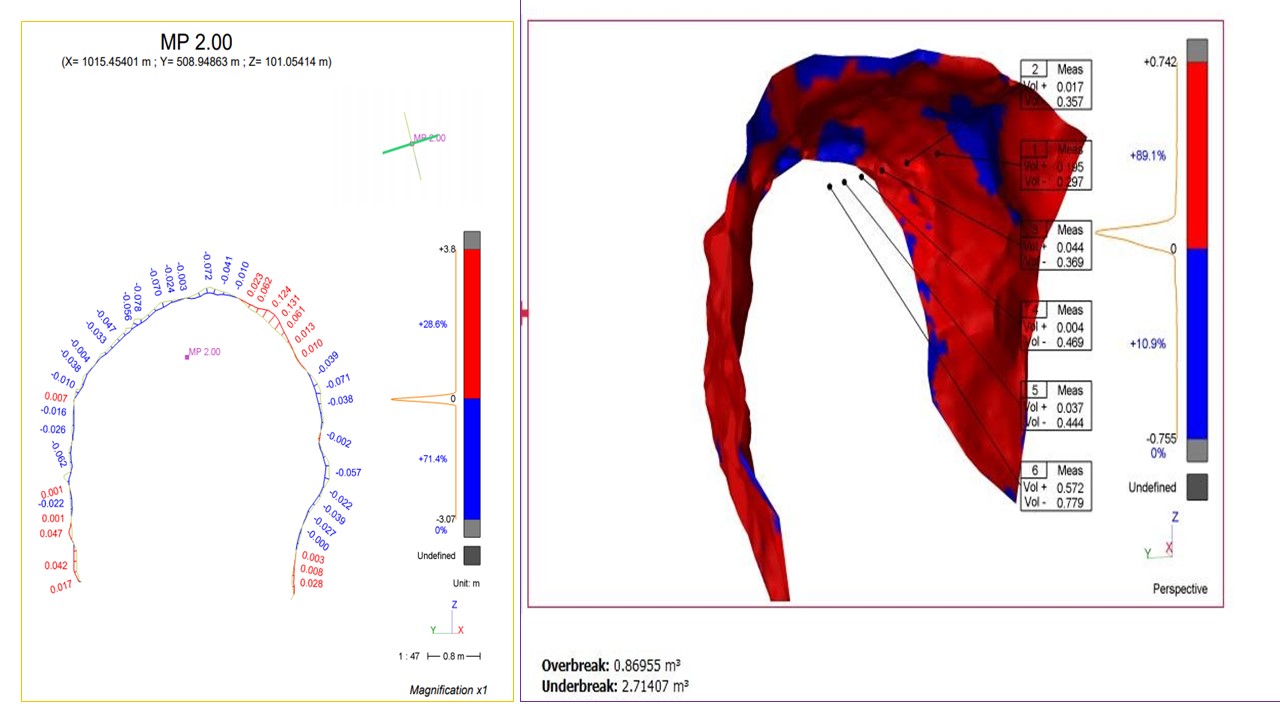Viewport: 1280px width, 720px height.
Task: Click the MP 2.00 title heading
Action: 196,42
